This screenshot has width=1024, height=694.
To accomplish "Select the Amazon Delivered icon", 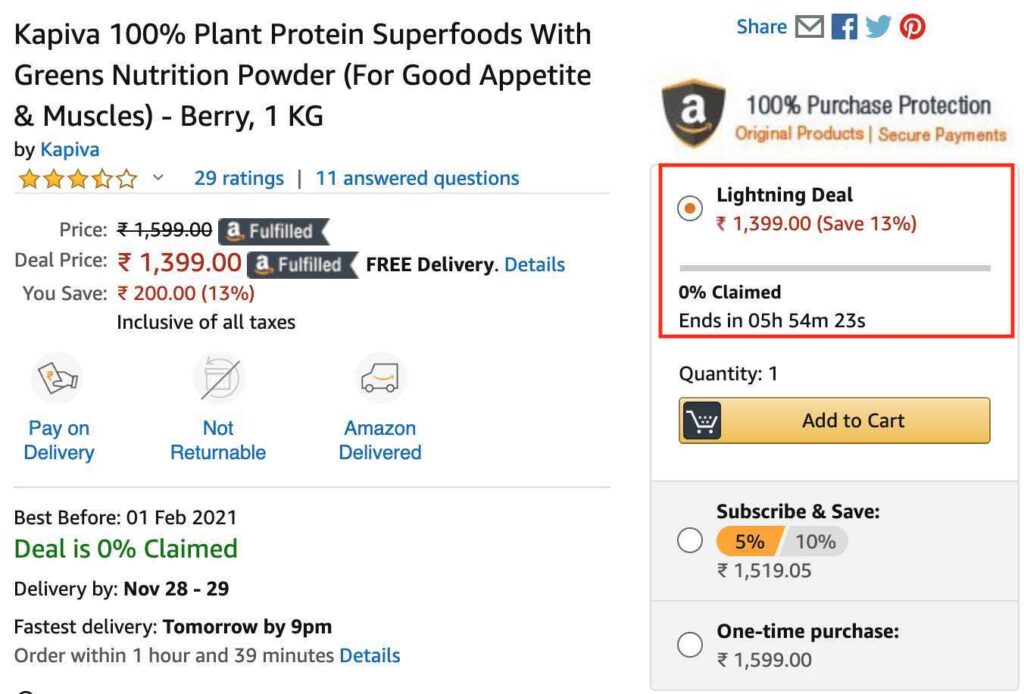I will pyautogui.click(x=380, y=378).
